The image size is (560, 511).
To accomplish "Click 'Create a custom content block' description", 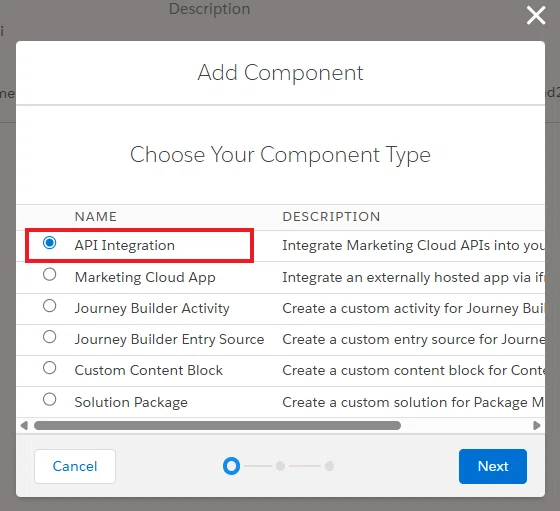I will coord(414,370).
